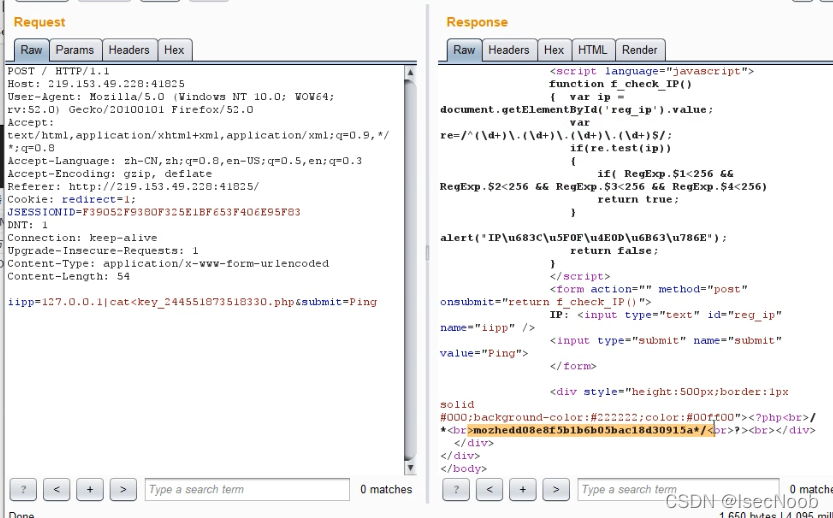Click the function f_check_IP() line

[620, 84]
